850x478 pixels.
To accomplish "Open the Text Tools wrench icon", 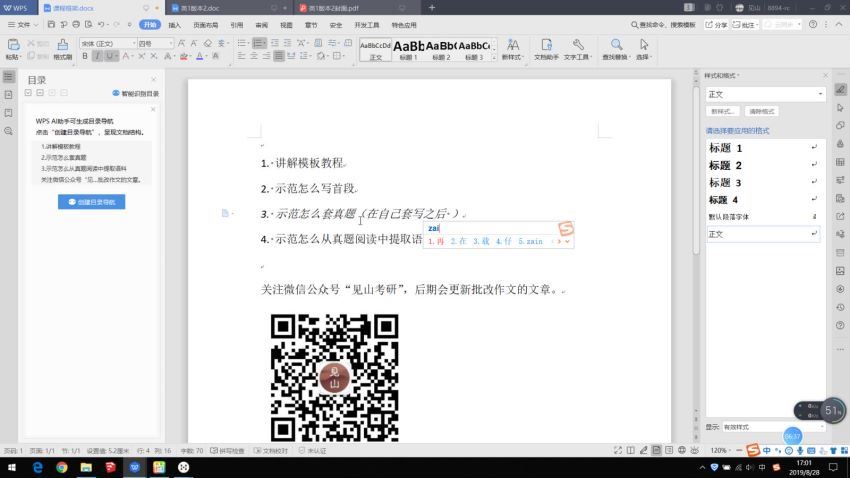I will 578,44.
